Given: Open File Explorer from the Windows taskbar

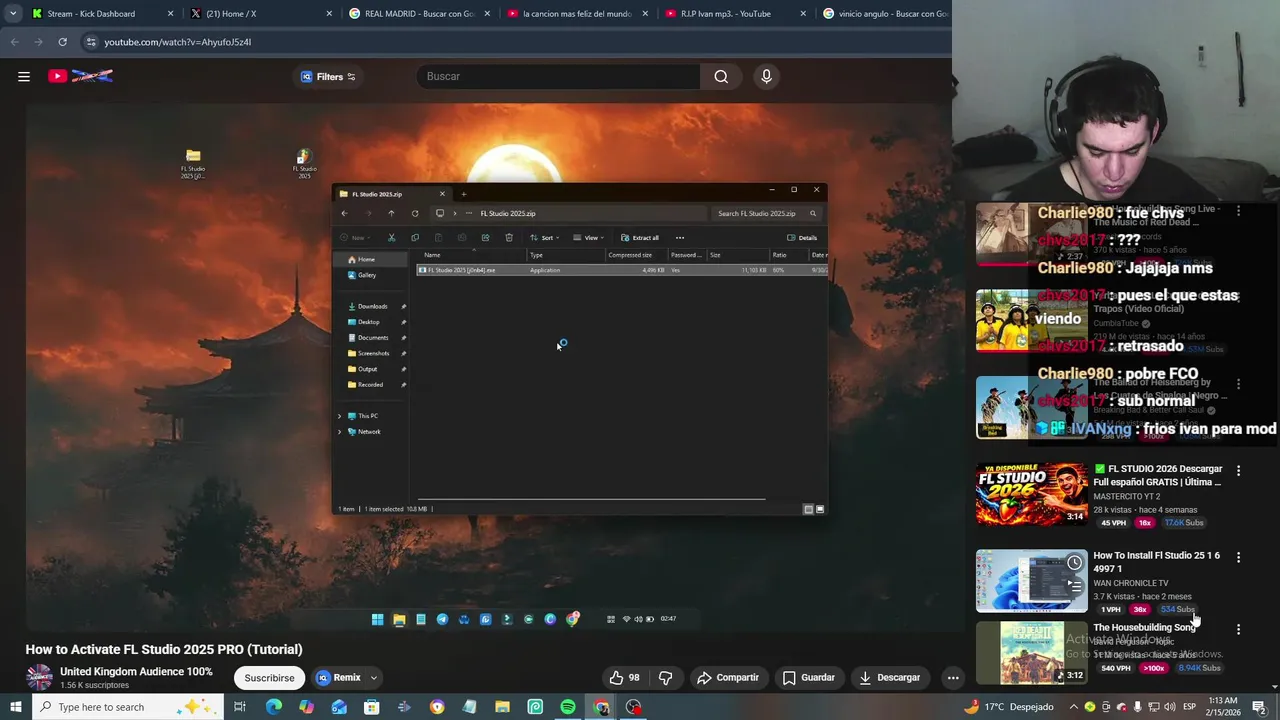Looking at the screenshot, I should pyautogui.click(x=502, y=707).
